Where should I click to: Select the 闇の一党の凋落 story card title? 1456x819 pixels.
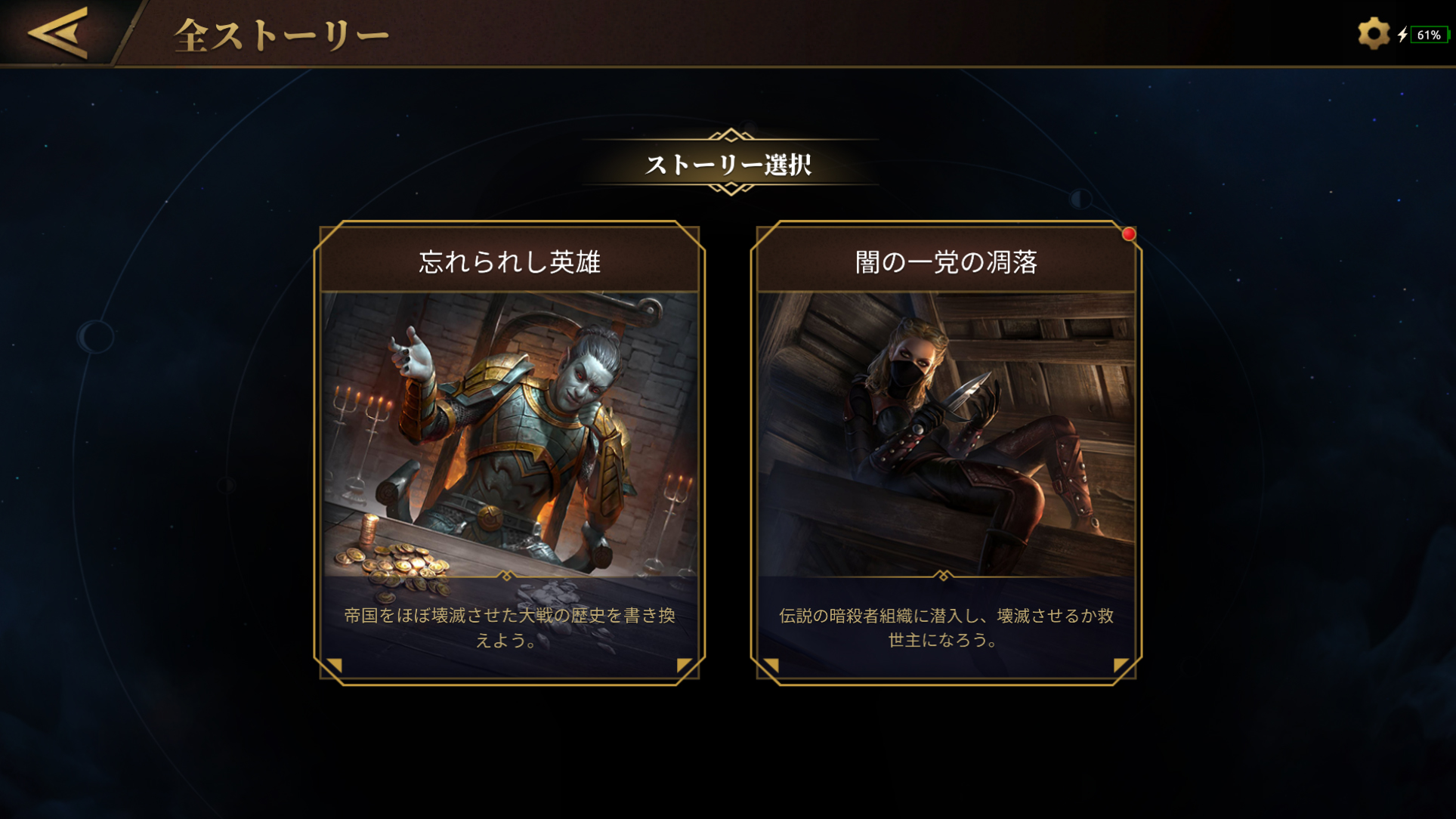[x=946, y=261]
